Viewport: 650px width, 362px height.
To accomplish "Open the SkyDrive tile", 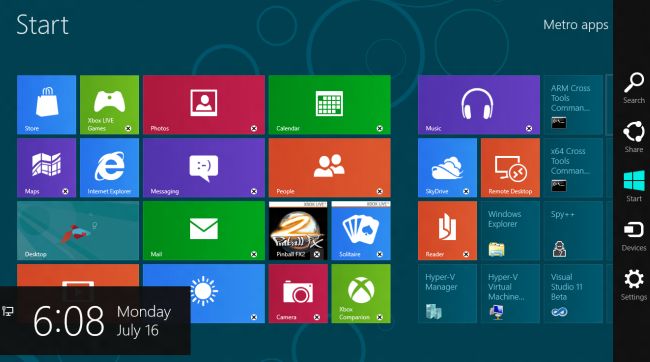I will (447, 168).
